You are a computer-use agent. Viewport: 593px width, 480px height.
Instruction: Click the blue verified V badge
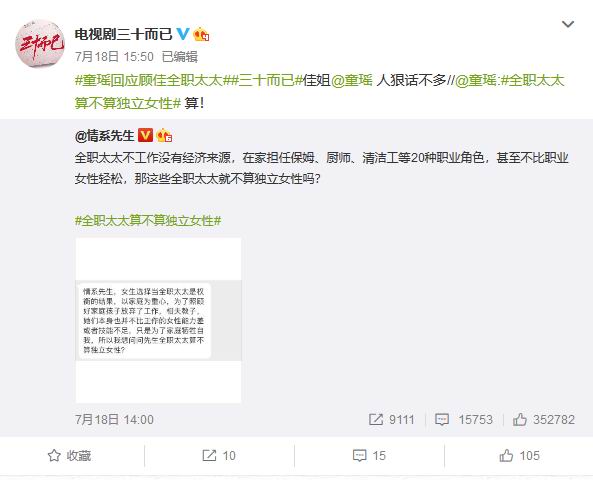pyautogui.click(x=183, y=34)
